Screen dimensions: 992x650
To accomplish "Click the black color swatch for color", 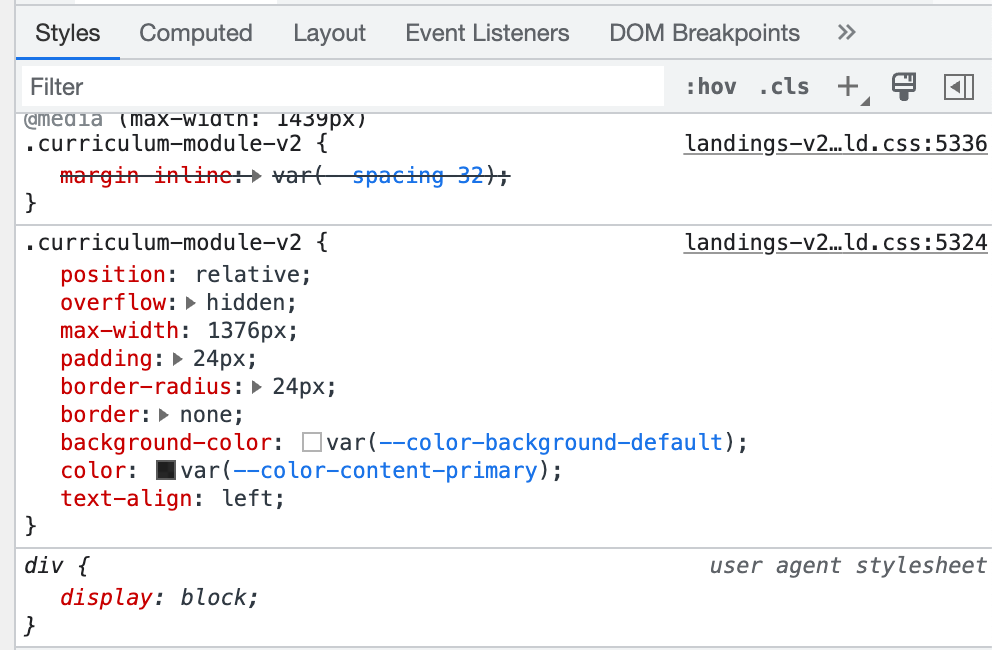I will (166, 470).
